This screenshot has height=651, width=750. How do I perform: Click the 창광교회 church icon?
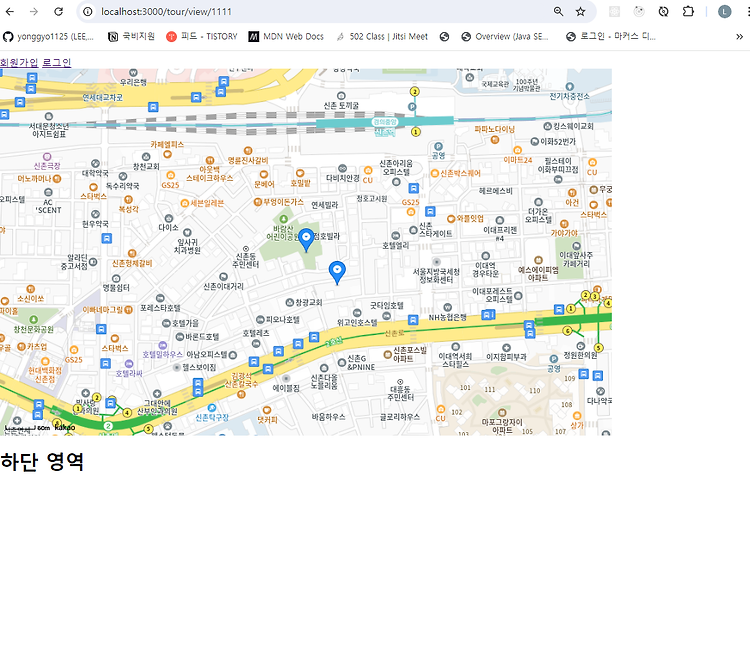point(289,302)
